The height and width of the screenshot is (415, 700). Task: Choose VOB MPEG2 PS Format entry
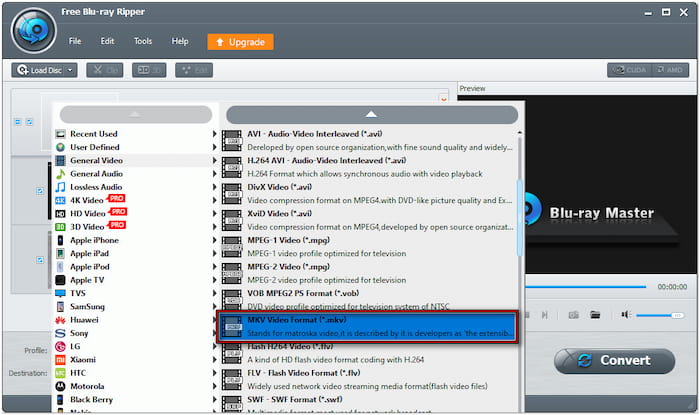tap(369, 299)
